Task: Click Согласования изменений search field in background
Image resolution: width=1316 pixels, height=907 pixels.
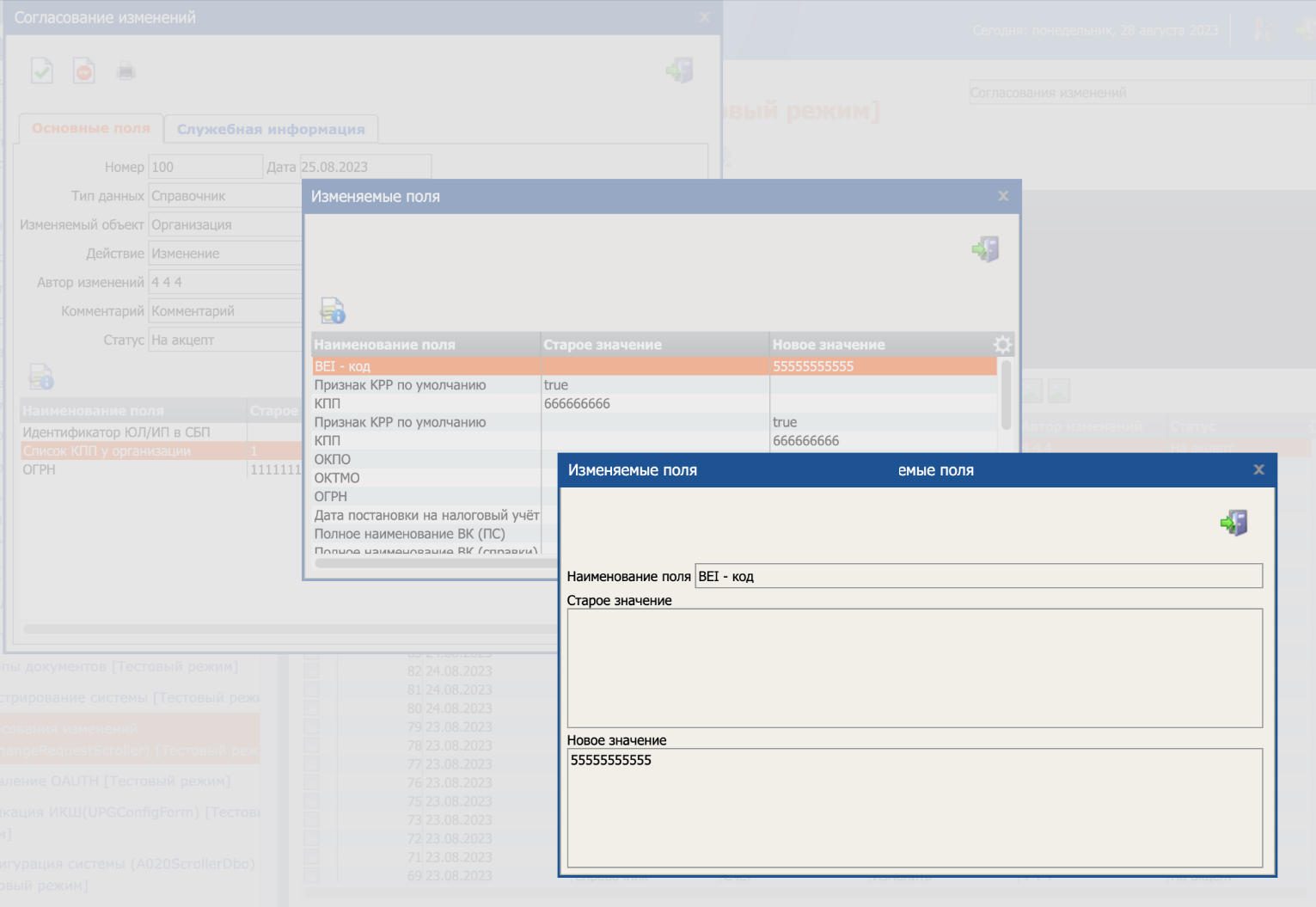Action: point(1140,92)
